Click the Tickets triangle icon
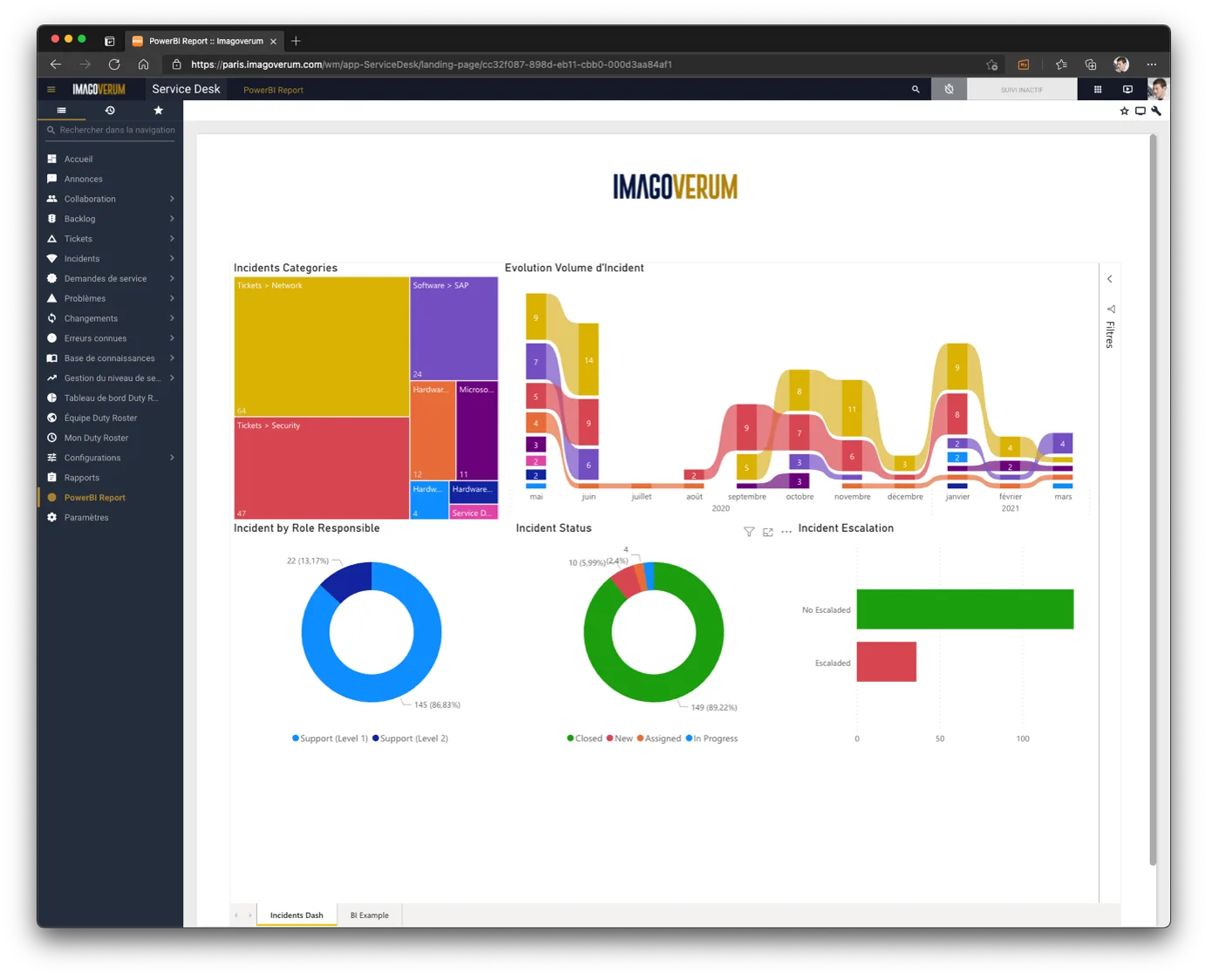1212x980 pixels. coord(51,239)
